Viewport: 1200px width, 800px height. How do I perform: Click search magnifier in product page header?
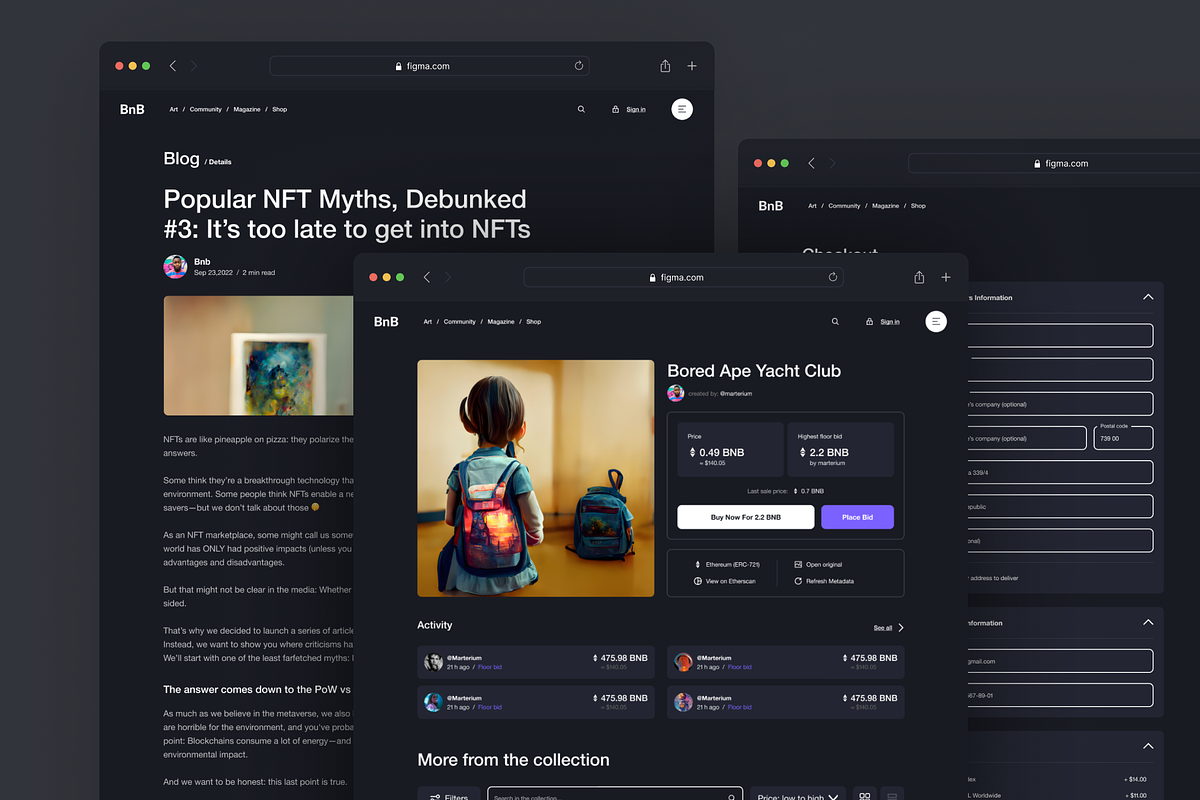(x=835, y=322)
